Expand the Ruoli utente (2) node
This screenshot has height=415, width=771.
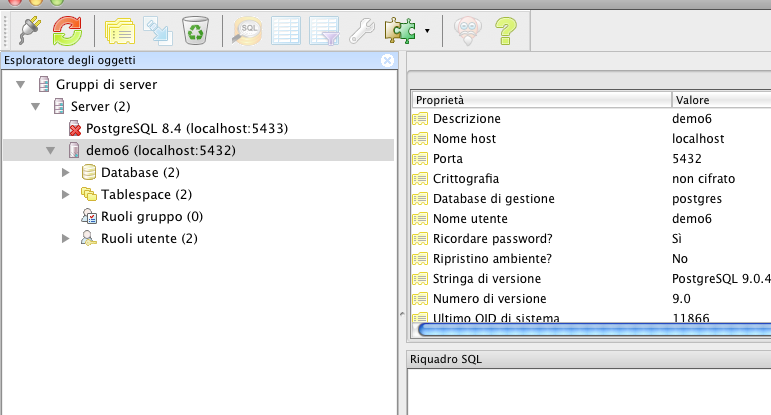65,238
